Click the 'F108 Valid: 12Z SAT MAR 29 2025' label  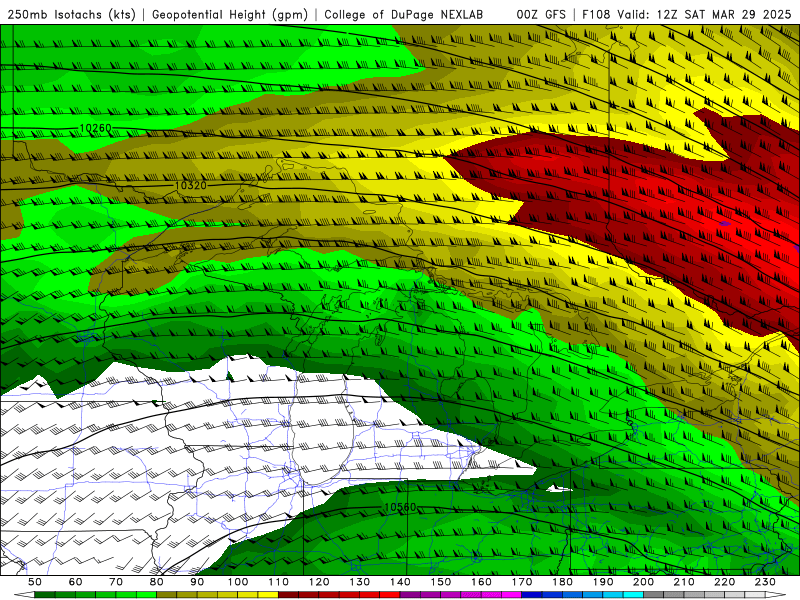tap(686, 14)
